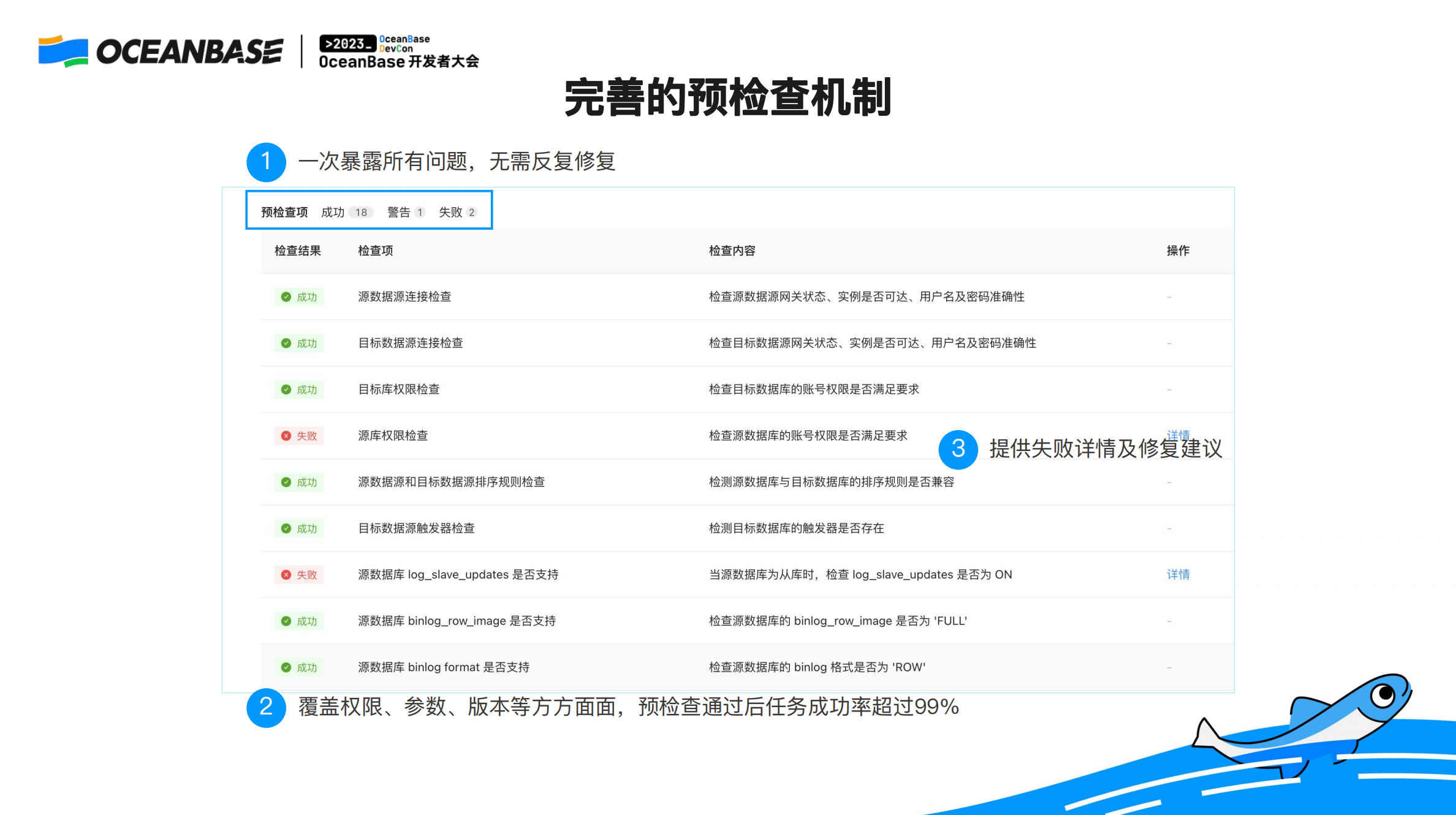Click the 警告 badge count 1

pos(420,212)
